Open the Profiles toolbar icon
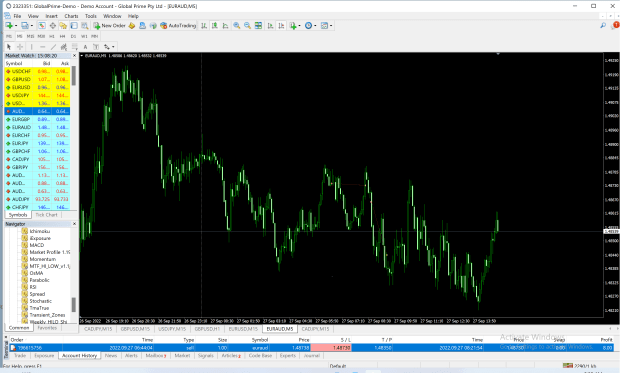Screen dimensions: 625x373 coord(25,26)
